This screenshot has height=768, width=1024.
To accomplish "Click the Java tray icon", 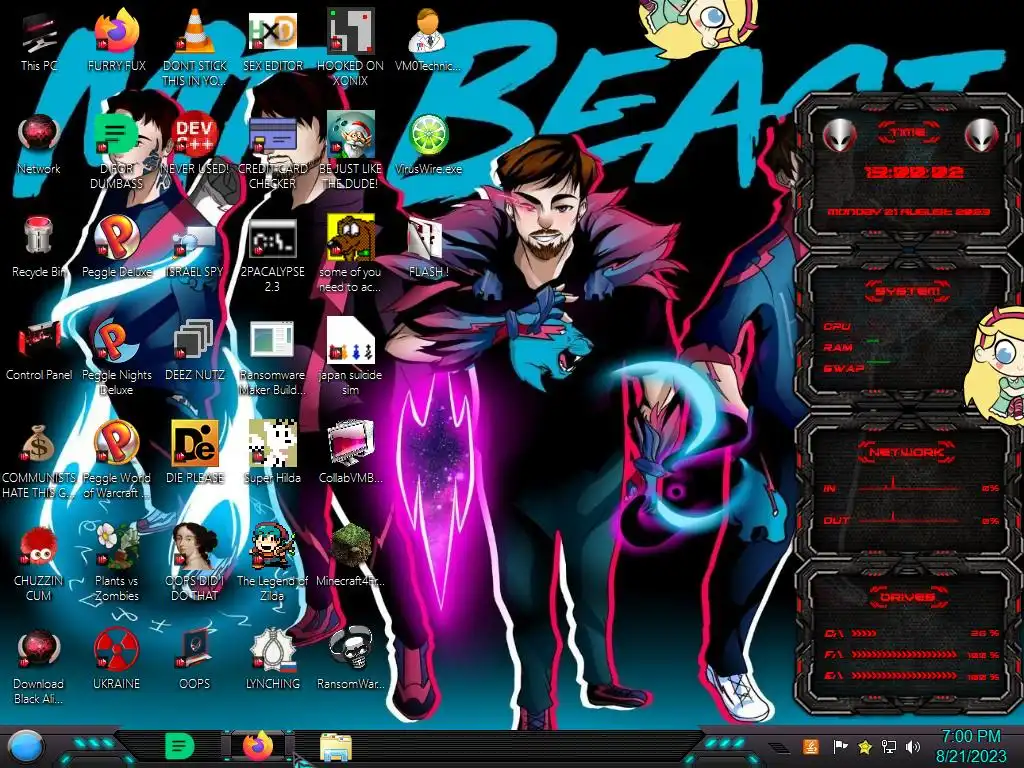I will [x=811, y=746].
